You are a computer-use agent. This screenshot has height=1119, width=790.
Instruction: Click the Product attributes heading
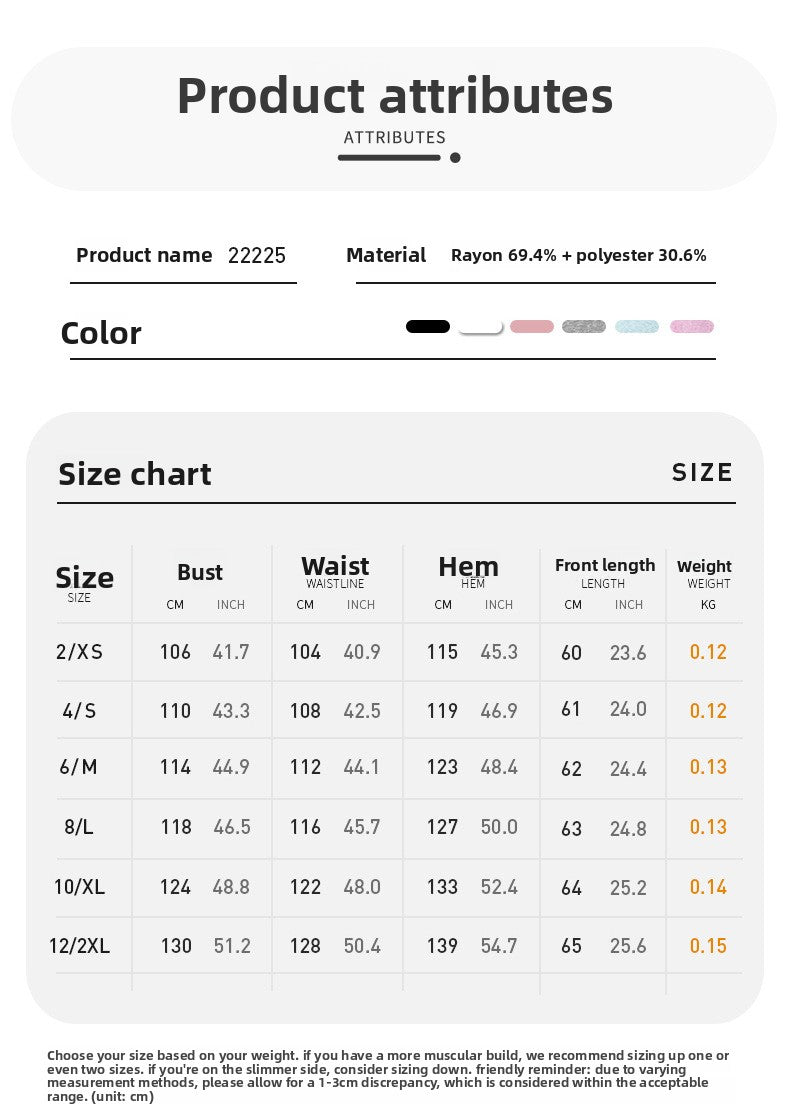pos(395,96)
